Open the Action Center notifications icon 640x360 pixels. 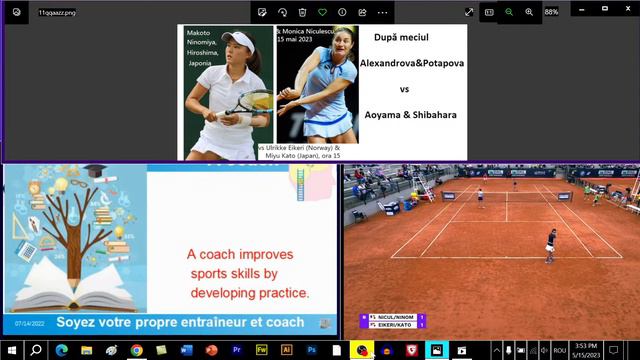613,350
